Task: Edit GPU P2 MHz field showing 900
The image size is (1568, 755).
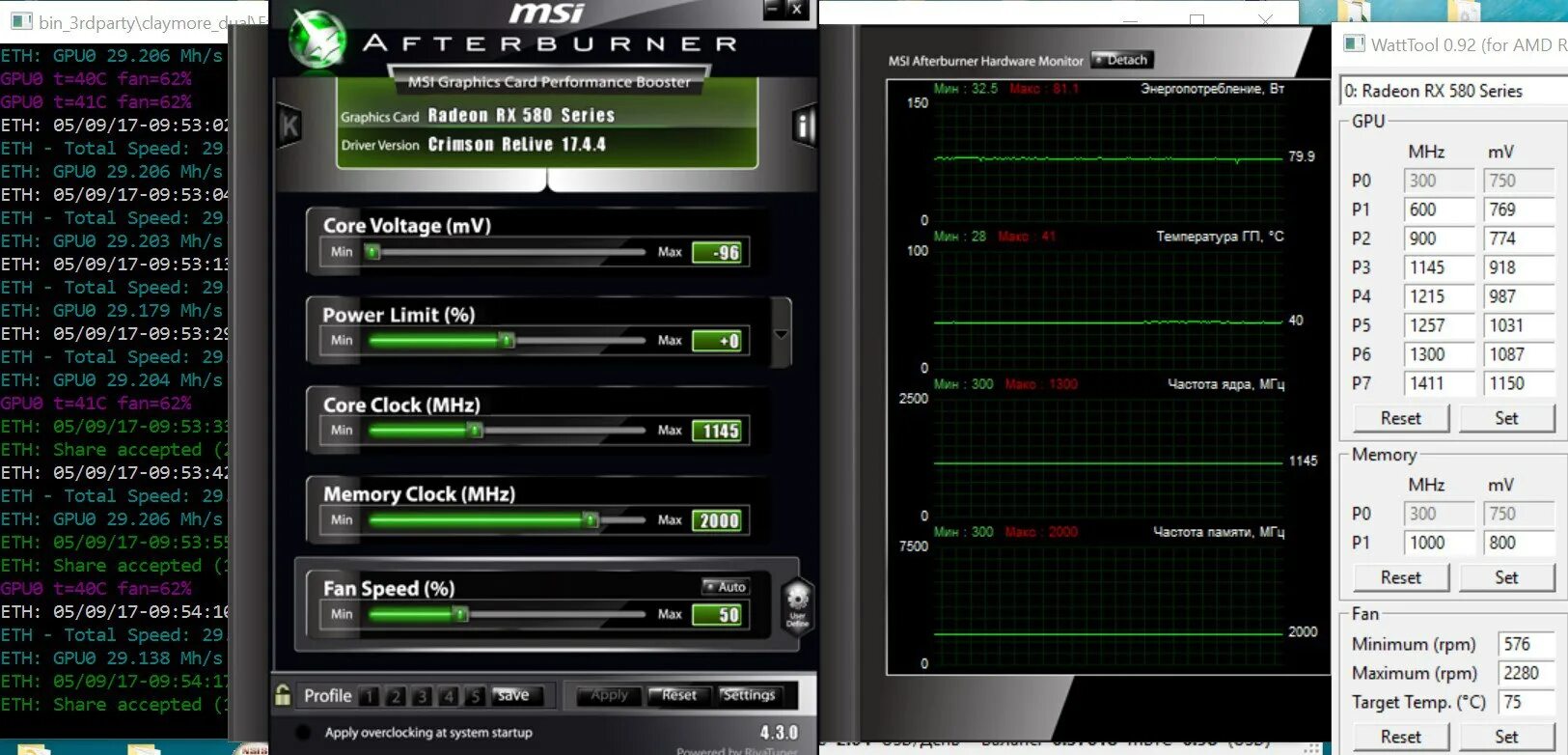Action: point(1440,238)
